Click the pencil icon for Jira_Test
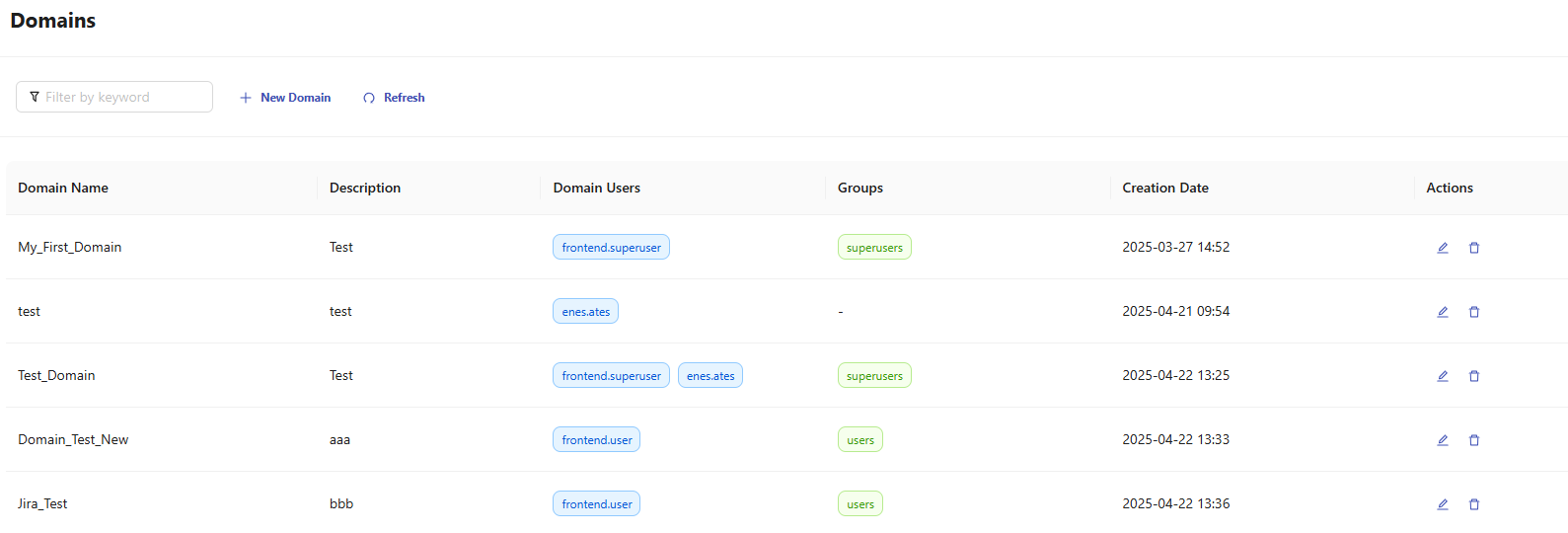Screen dimensions: 1568x533 tap(1442, 504)
